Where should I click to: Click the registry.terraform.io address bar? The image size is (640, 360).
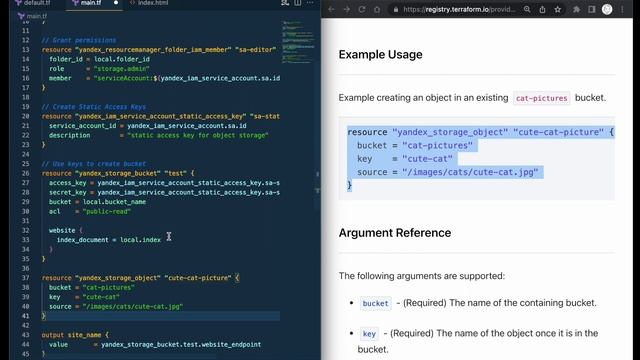tap(459, 9)
